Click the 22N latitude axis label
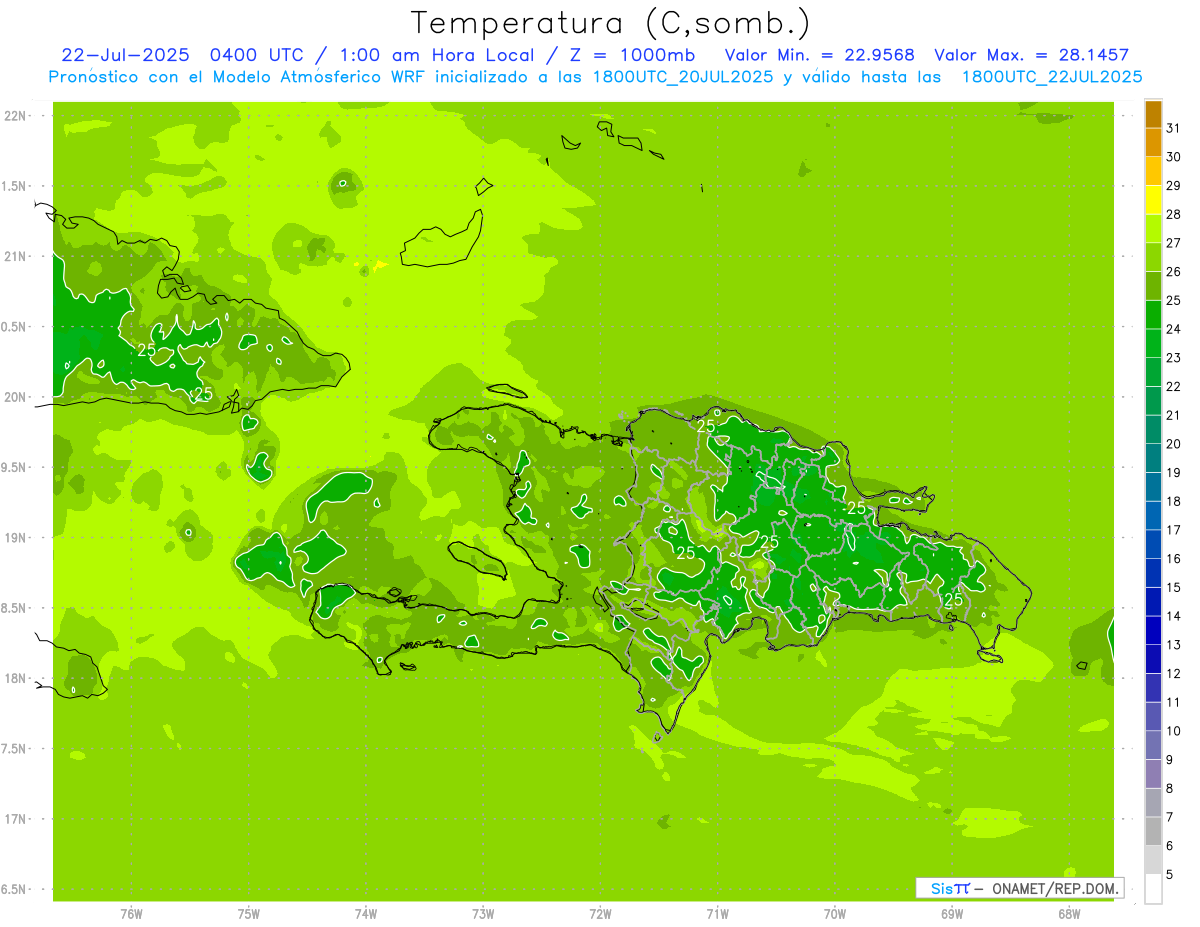The width and height of the screenshot is (1200, 927). pyautogui.click(x=15, y=115)
